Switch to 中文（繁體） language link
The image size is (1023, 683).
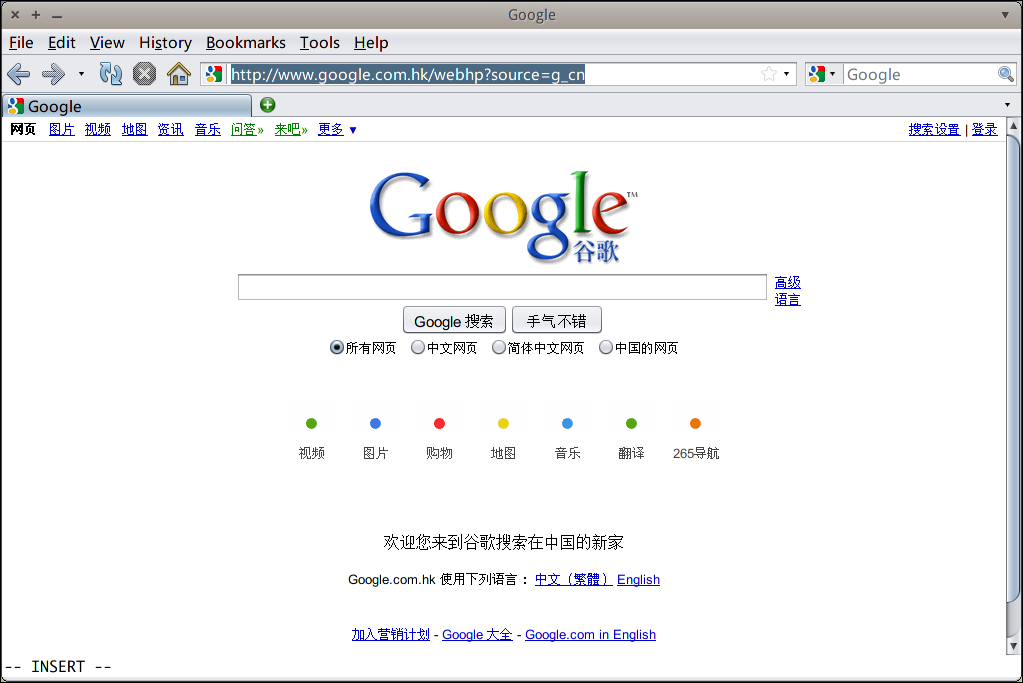pyautogui.click(x=573, y=579)
